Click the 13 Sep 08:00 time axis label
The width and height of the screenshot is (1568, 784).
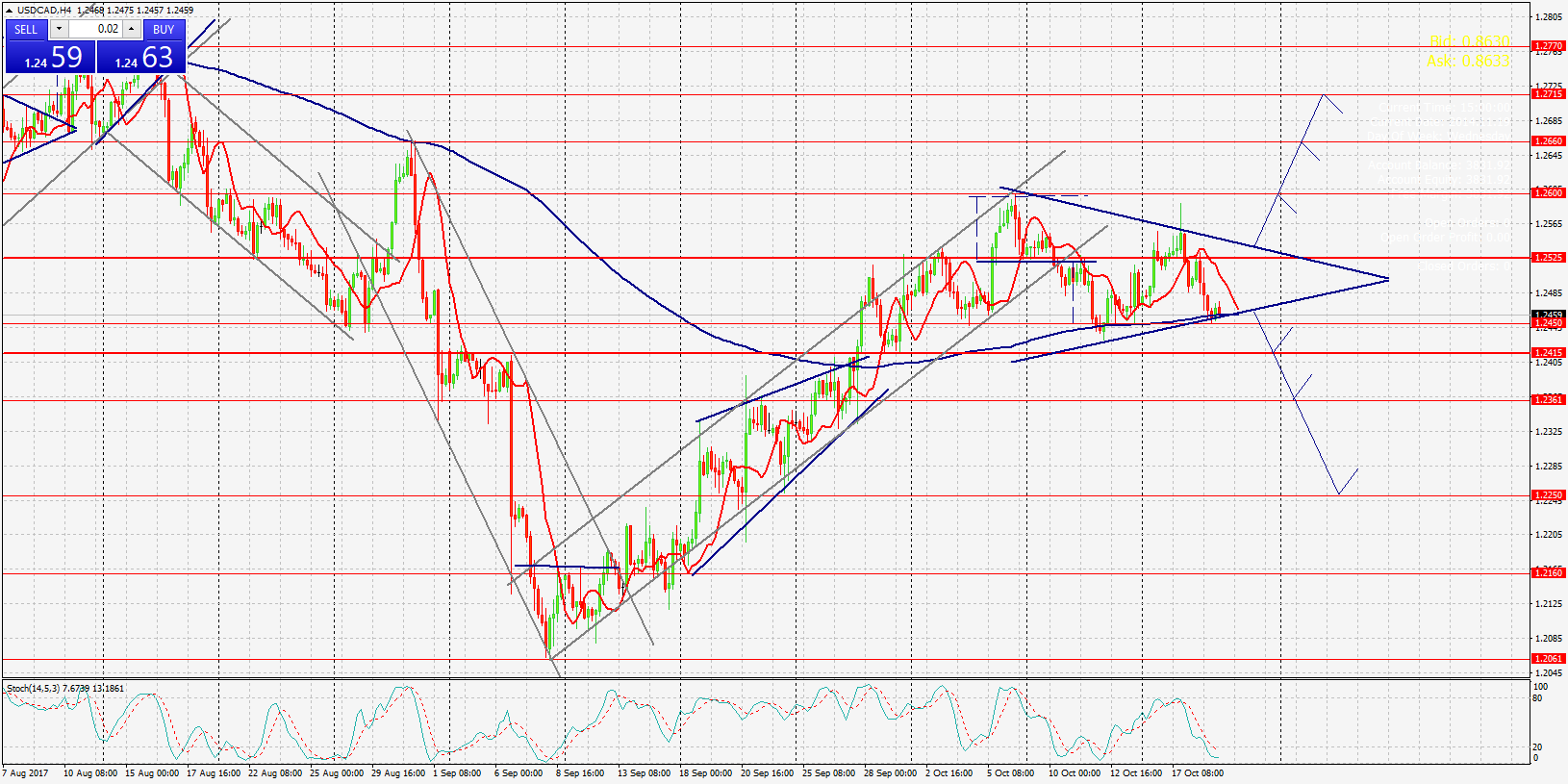pos(645,773)
